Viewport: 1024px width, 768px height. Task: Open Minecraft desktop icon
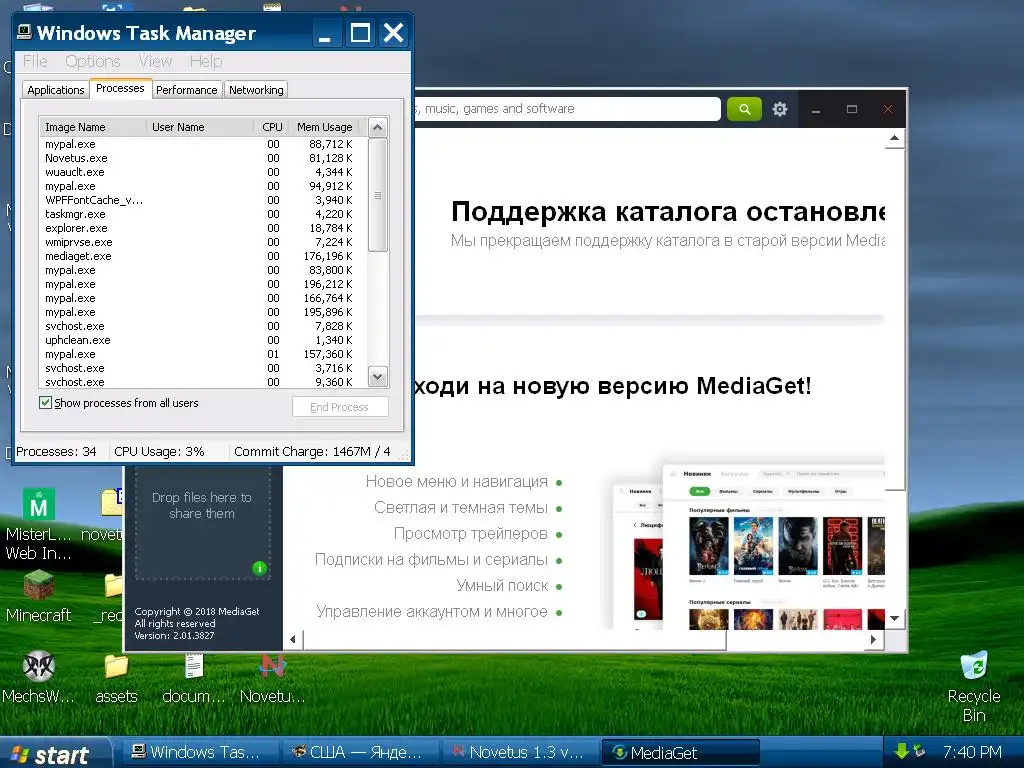(x=39, y=597)
